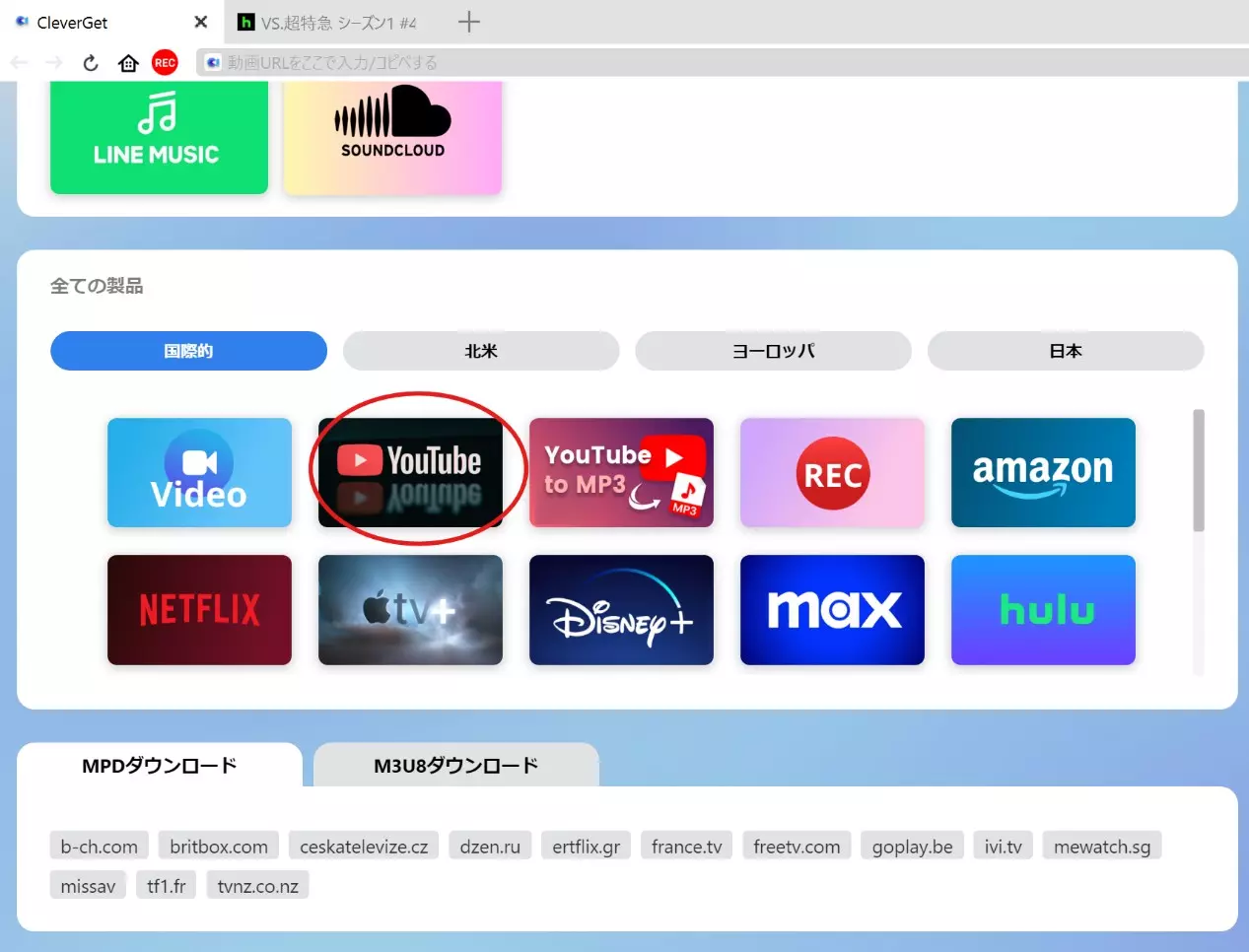Image resolution: width=1249 pixels, height=952 pixels.
Task: Switch to the M3U8ダウンロード tab
Action: point(456,766)
